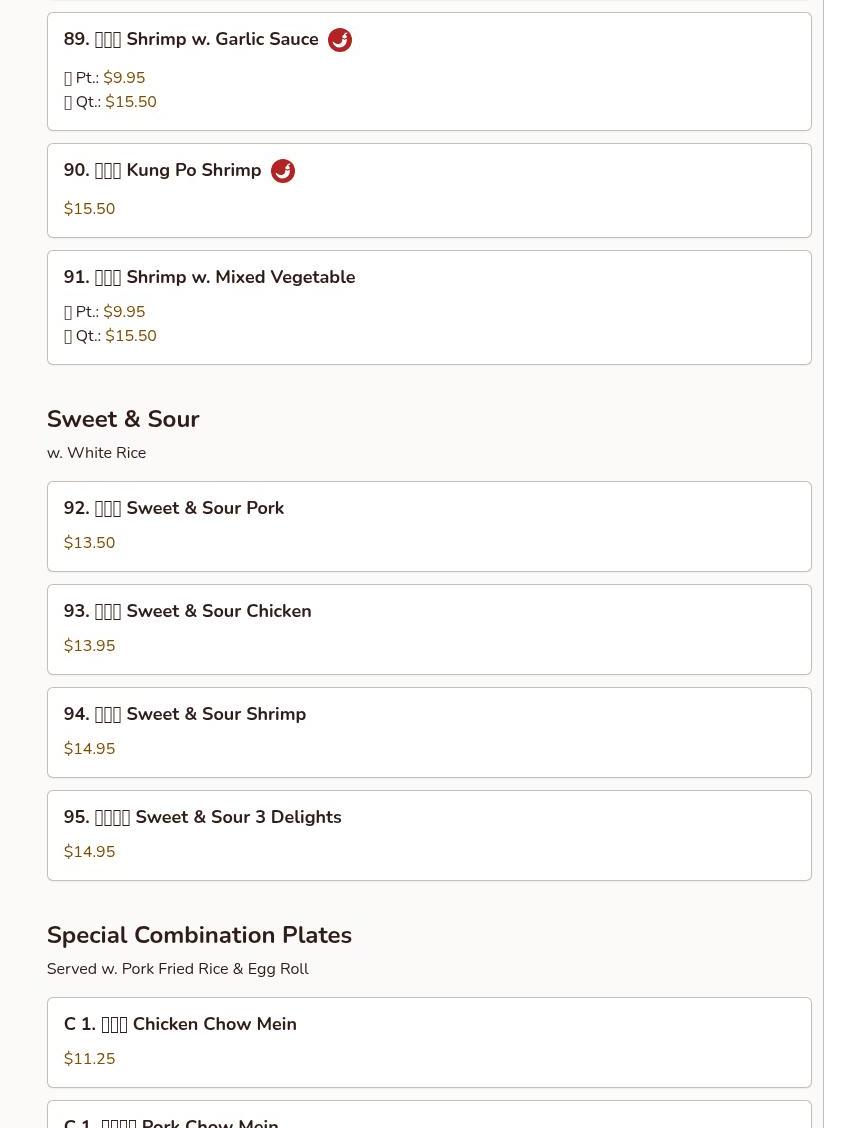Click the $11.25 price for Chicken Chow Mein

[89, 1059]
